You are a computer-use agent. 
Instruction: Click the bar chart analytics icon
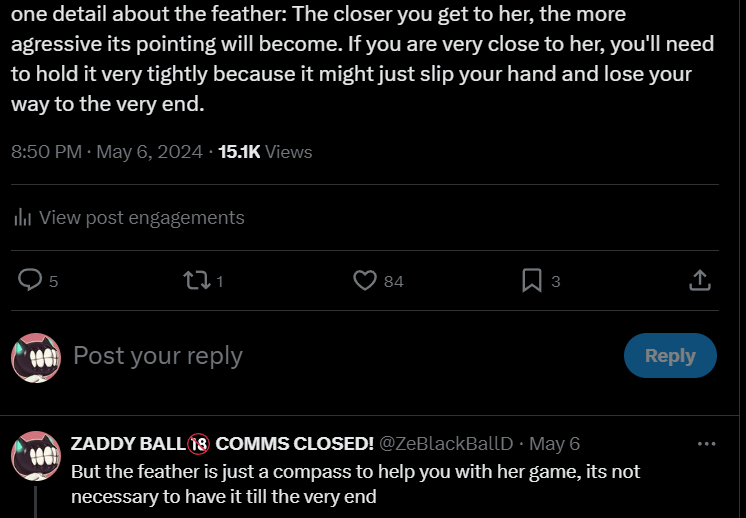coord(23,218)
